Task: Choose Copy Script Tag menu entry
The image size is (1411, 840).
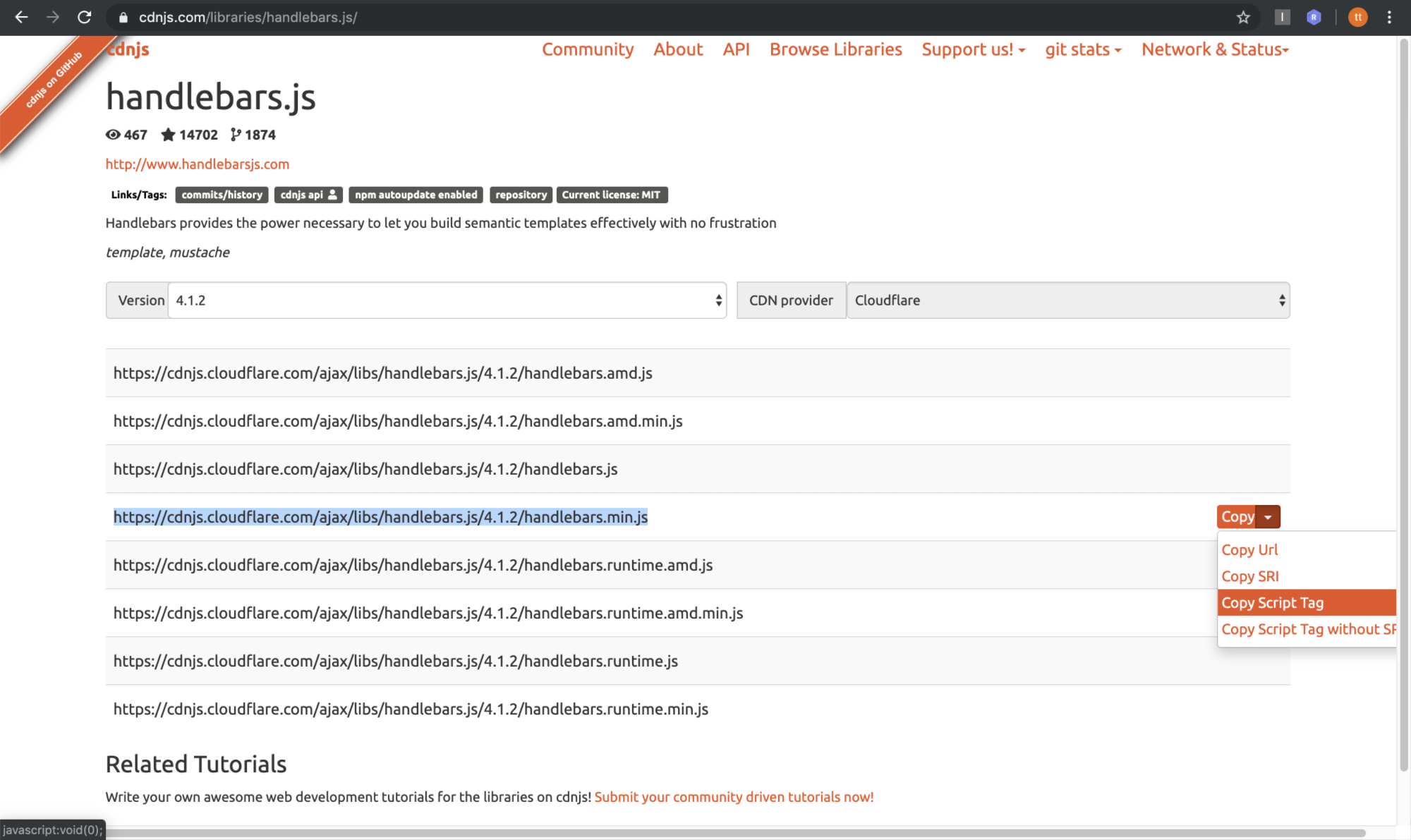Action: click(1272, 603)
